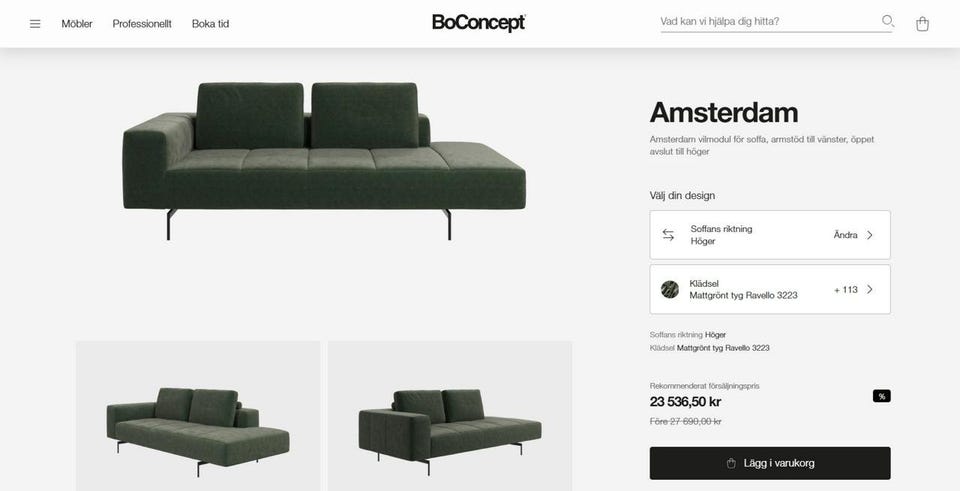Click the percent discount badge
Image resolution: width=960 pixels, height=491 pixels.
(x=882, y=396)
